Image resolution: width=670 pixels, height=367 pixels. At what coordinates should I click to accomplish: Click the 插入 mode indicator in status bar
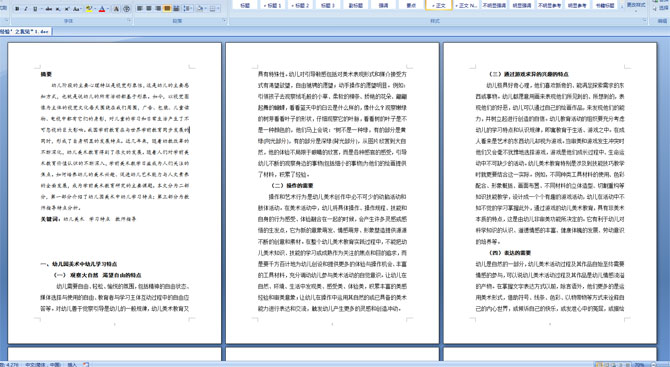(72, 364)
